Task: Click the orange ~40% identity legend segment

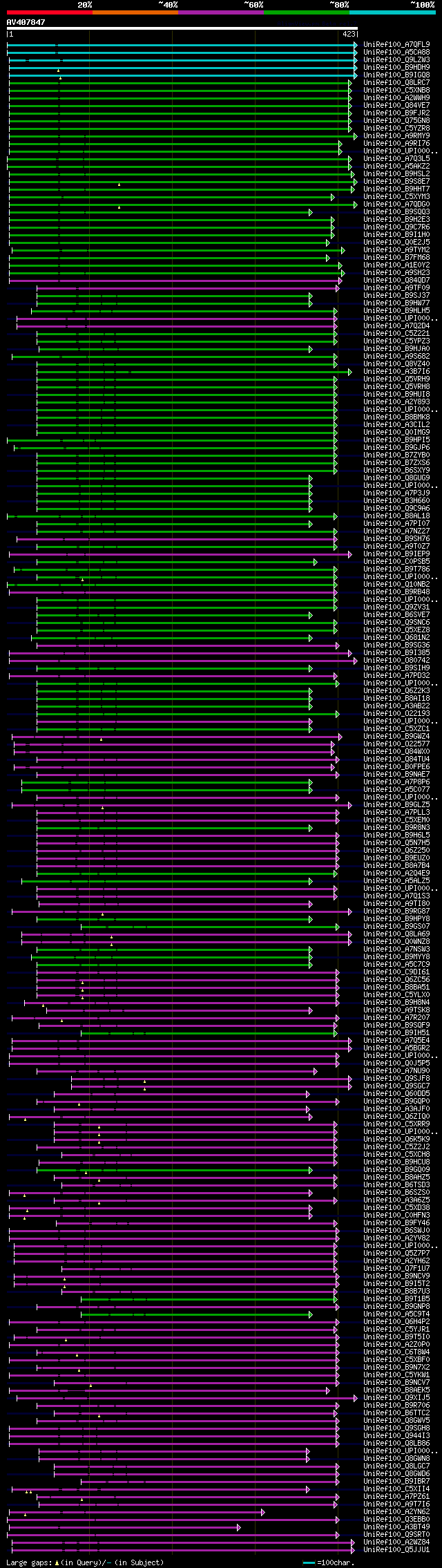Action: [x=135, y=12]
